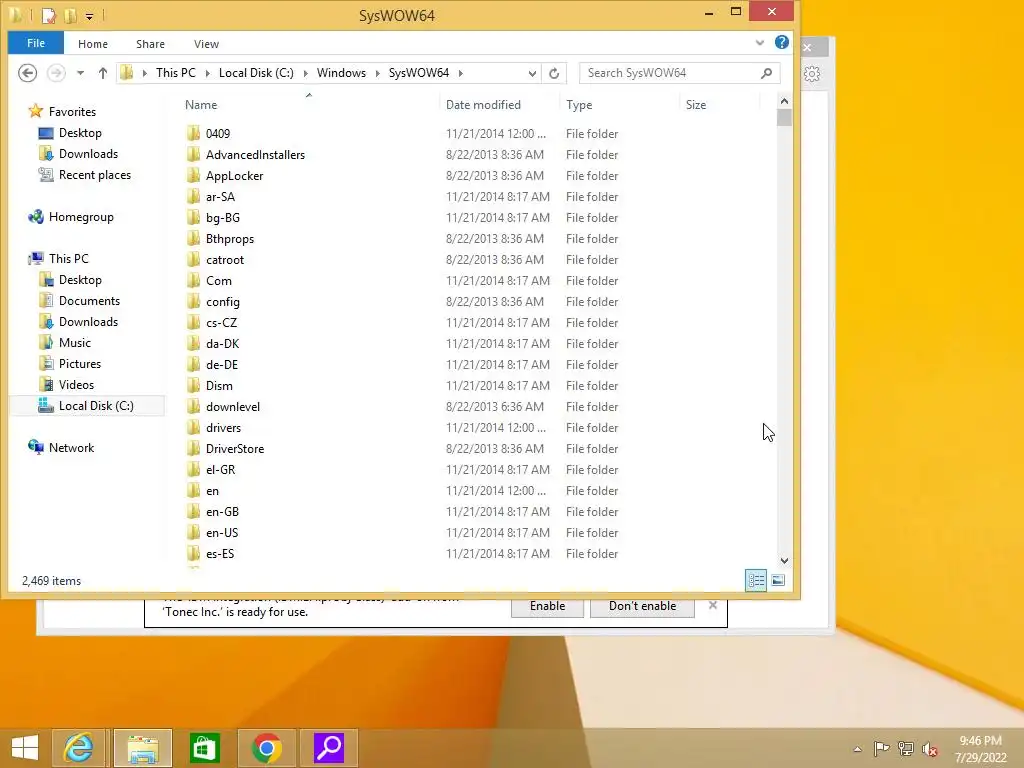The width and height of the screenshot is (1024, 768).
Task: Expand breadcrumb arrow after SysWOW64
Action: 460,73
